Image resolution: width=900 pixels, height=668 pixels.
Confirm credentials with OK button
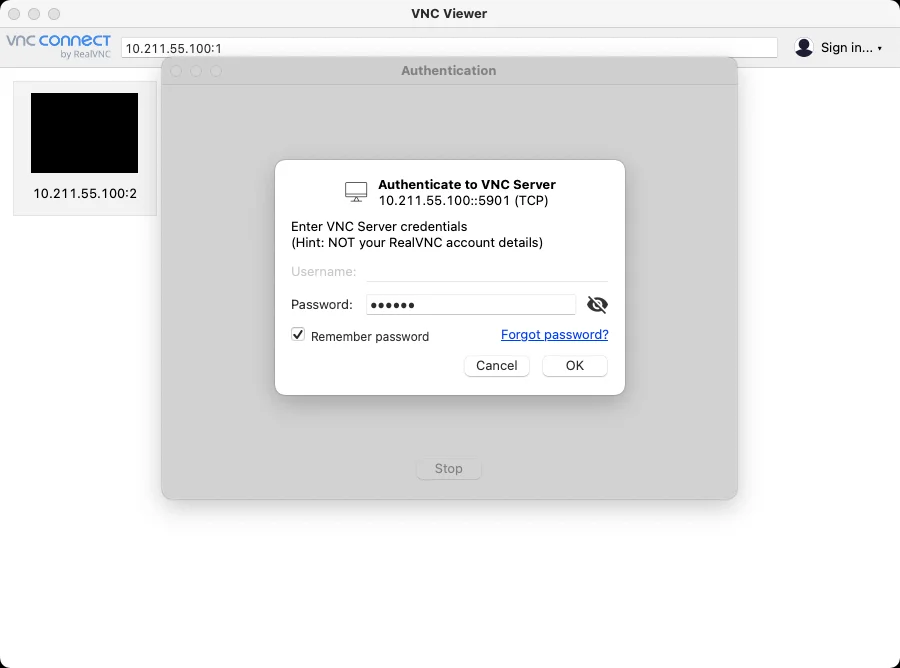tap(575, 366)
